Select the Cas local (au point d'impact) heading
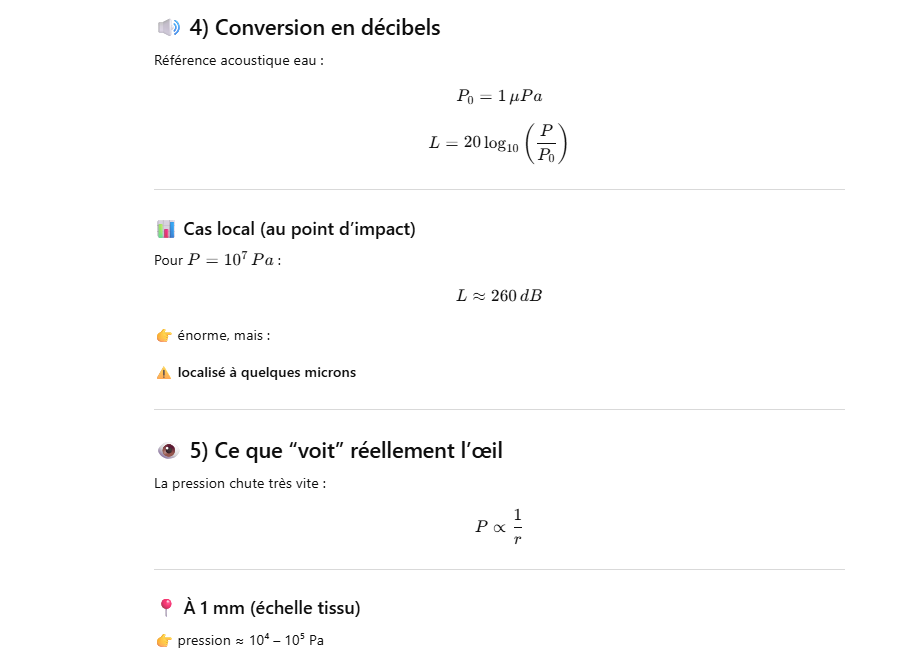Screen dimensions: 897x658 299,229
